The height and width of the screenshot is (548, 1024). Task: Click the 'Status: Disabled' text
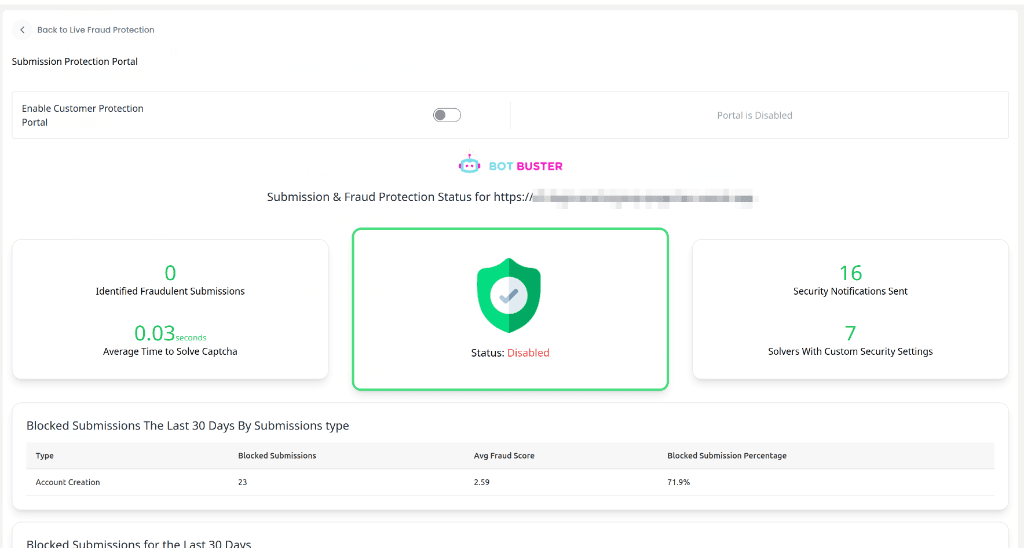point(510,353)
